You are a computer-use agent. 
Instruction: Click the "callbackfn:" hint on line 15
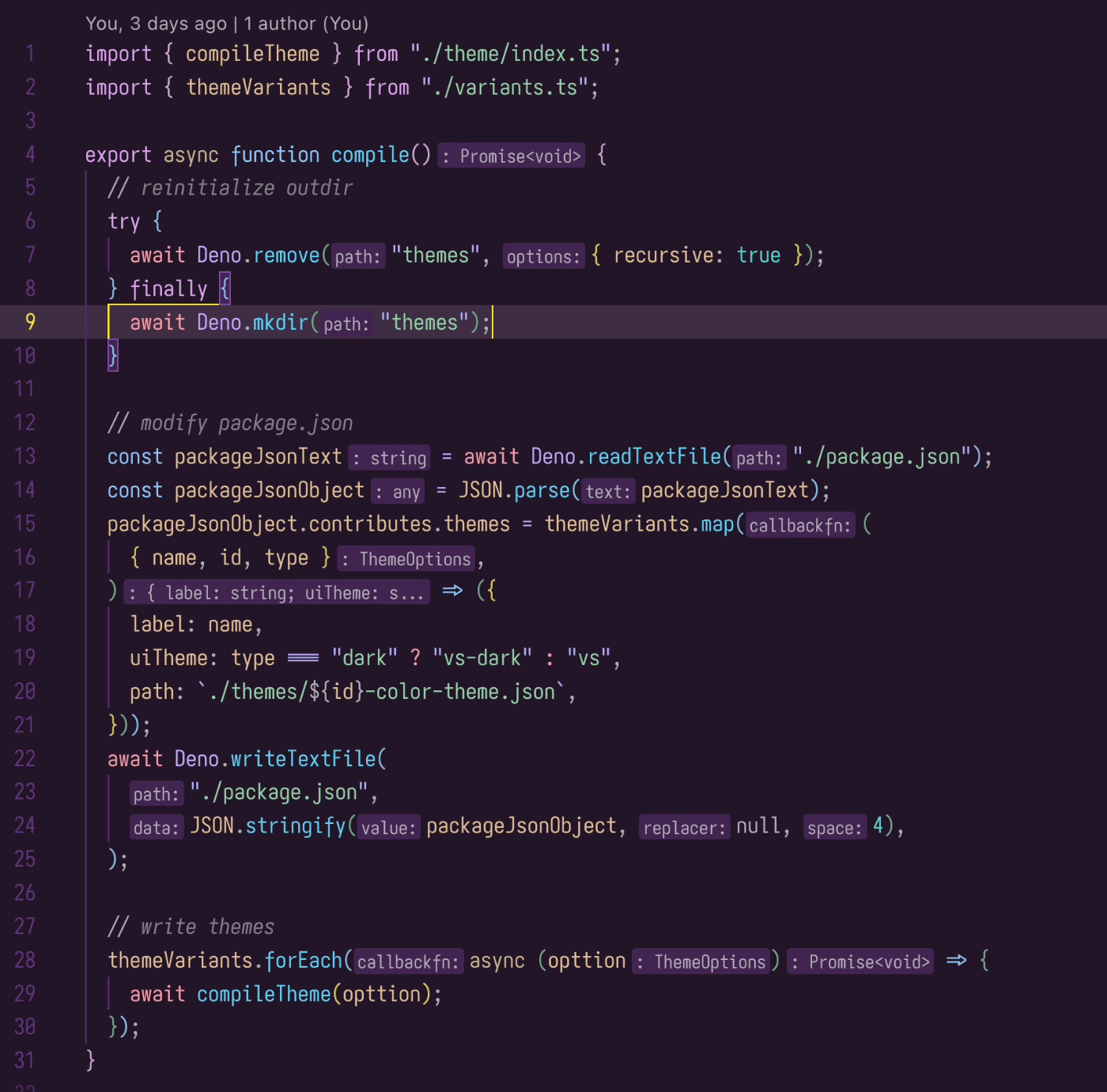800,525
